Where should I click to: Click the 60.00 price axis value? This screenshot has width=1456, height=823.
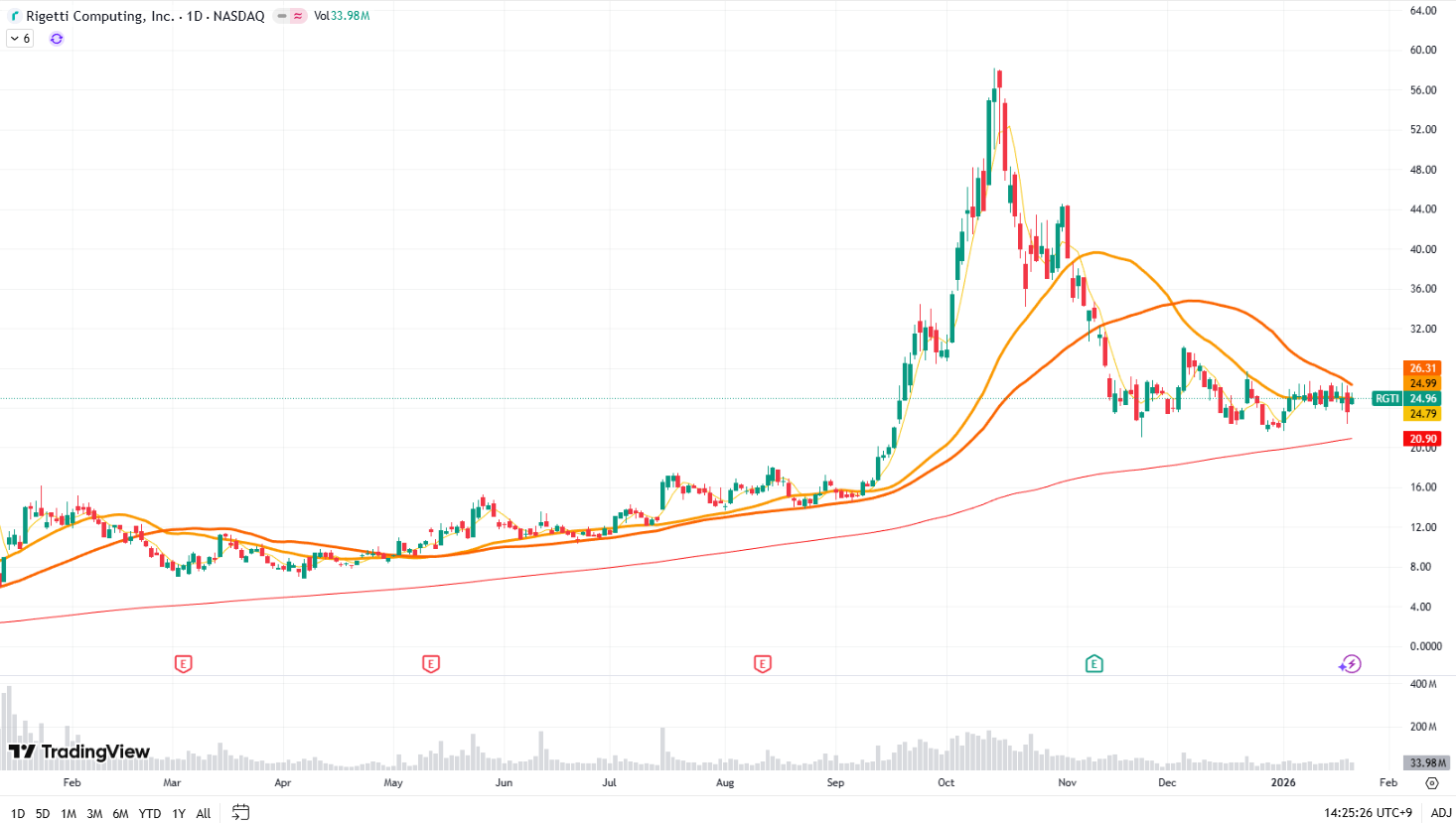[x=1423, y=50]
